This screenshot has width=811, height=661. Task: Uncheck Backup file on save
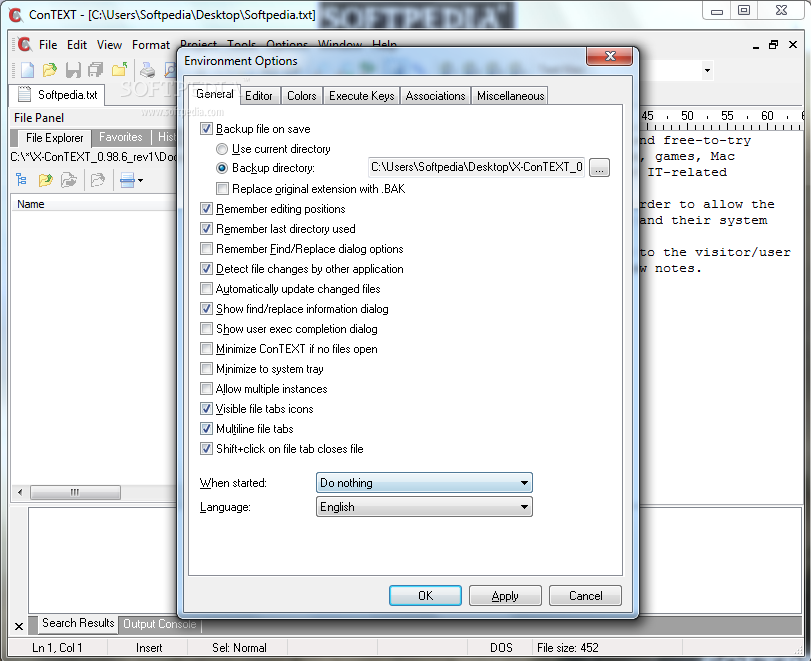(206, 129)
